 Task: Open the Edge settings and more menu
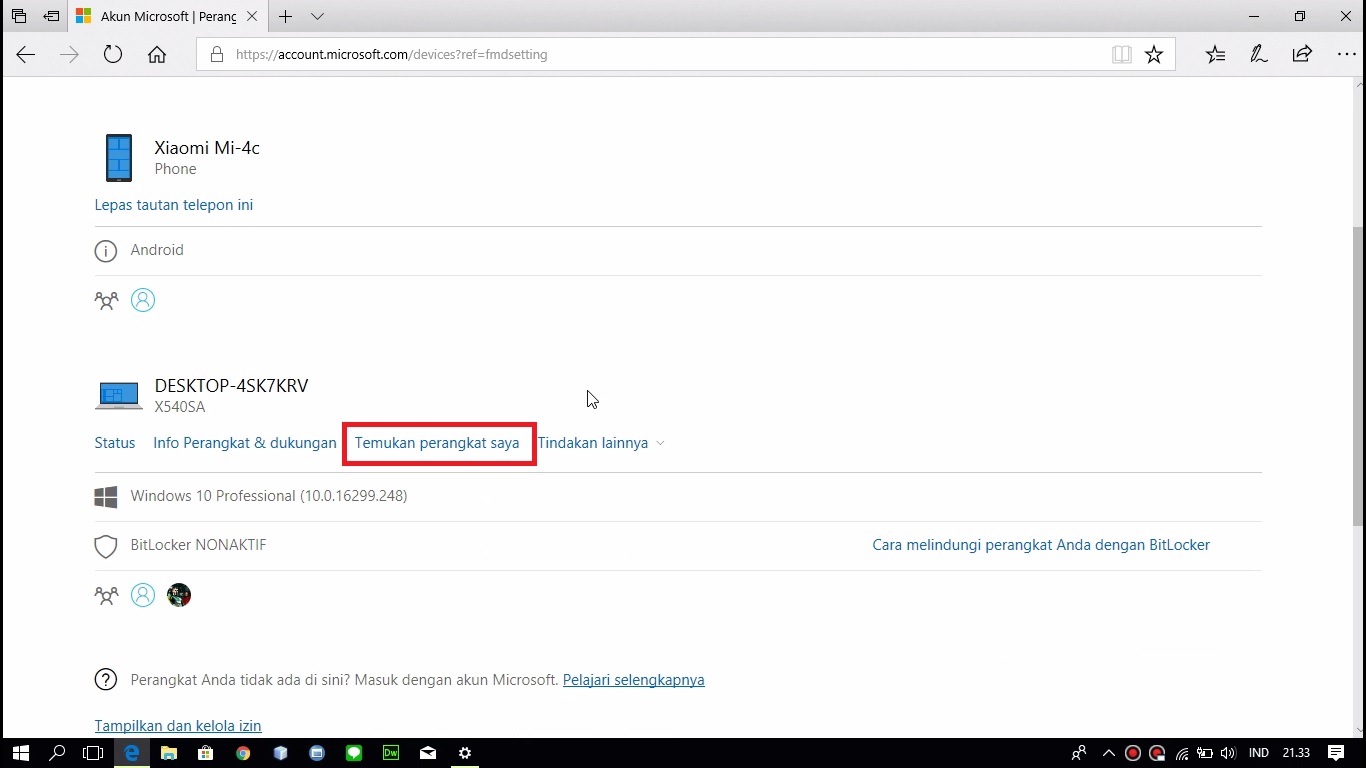point(1346,55)
